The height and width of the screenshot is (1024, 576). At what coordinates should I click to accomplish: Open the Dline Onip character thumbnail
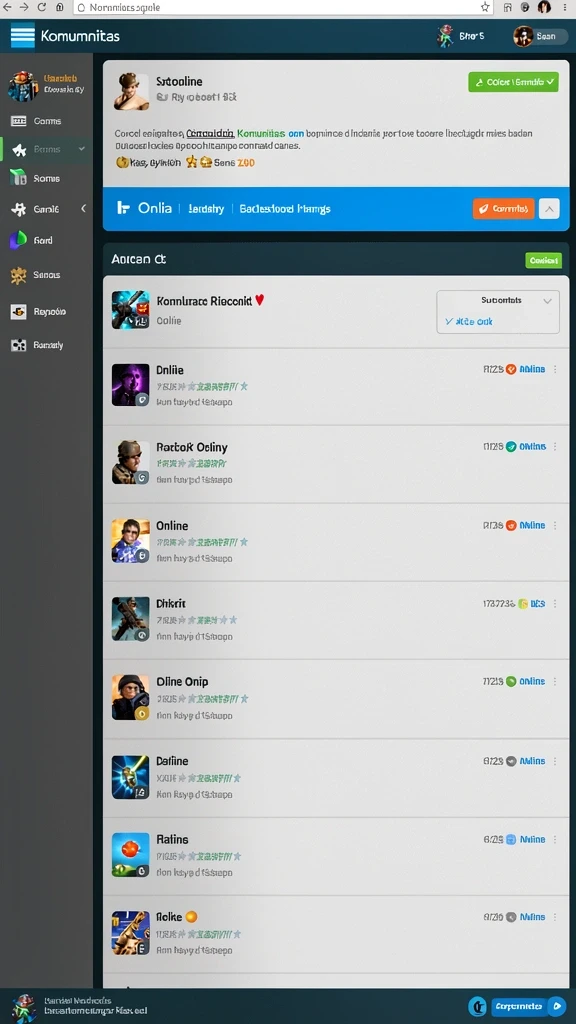click(131, 697)
